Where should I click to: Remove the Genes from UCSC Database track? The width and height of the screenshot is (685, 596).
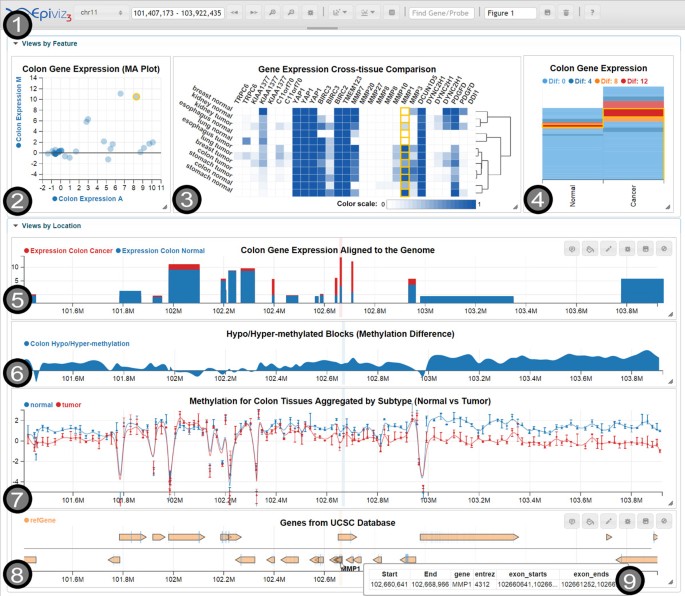click(664, 521)
